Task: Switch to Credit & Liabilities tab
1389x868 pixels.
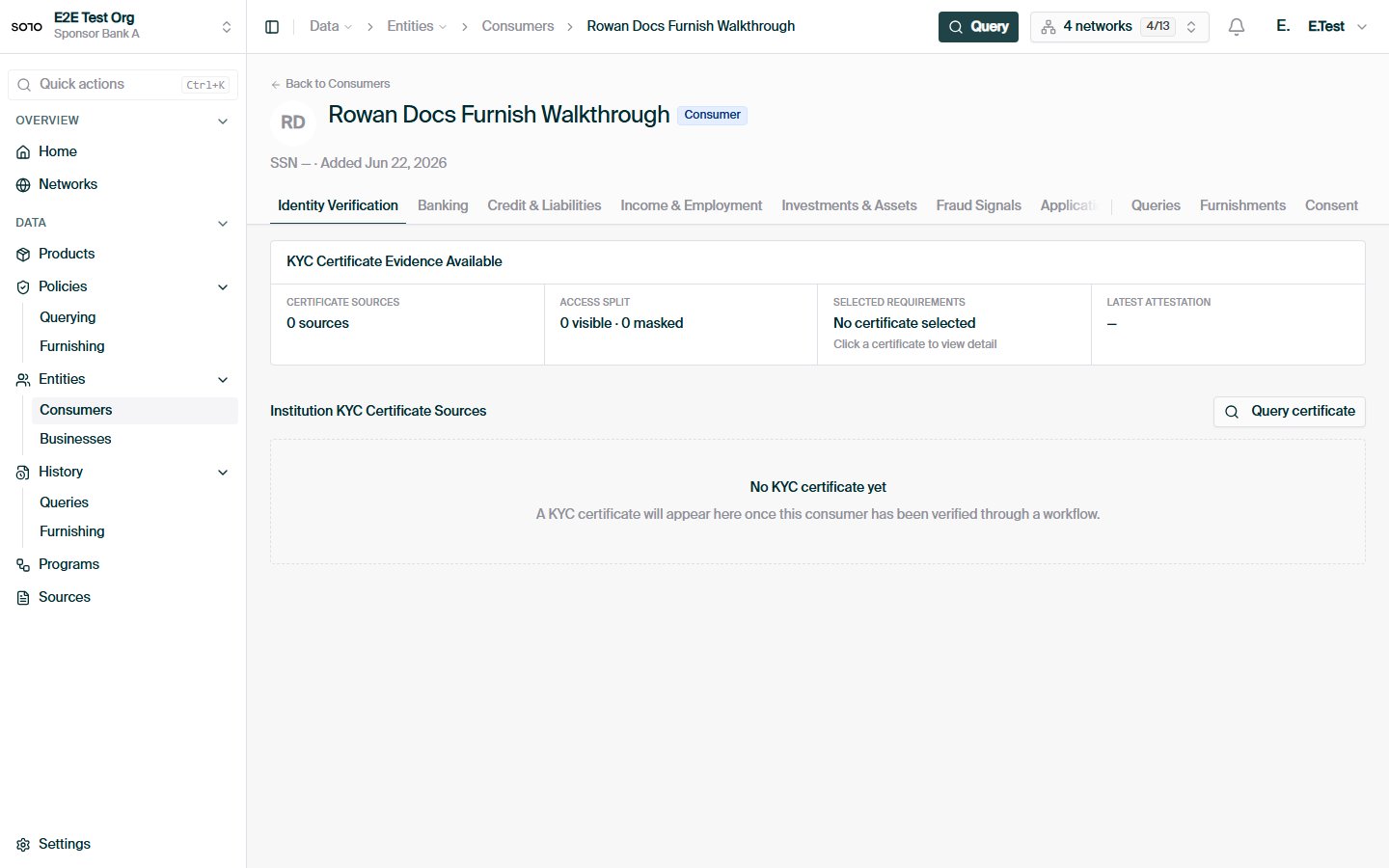Action: click(x=544, y=205)
